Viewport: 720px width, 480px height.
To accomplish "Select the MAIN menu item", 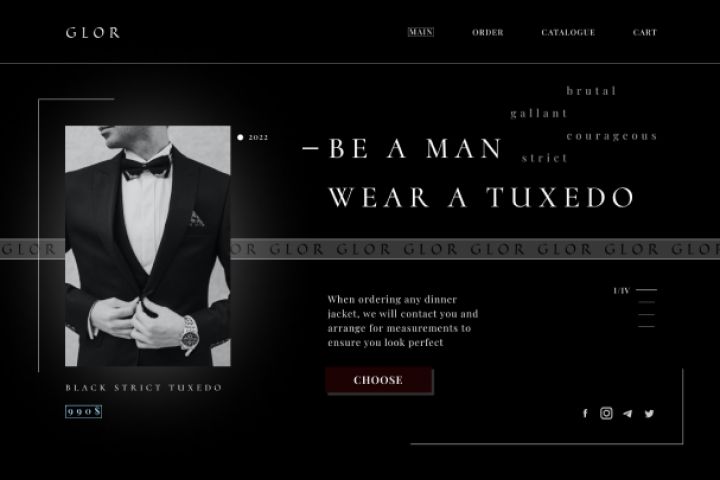I will 421,32.
